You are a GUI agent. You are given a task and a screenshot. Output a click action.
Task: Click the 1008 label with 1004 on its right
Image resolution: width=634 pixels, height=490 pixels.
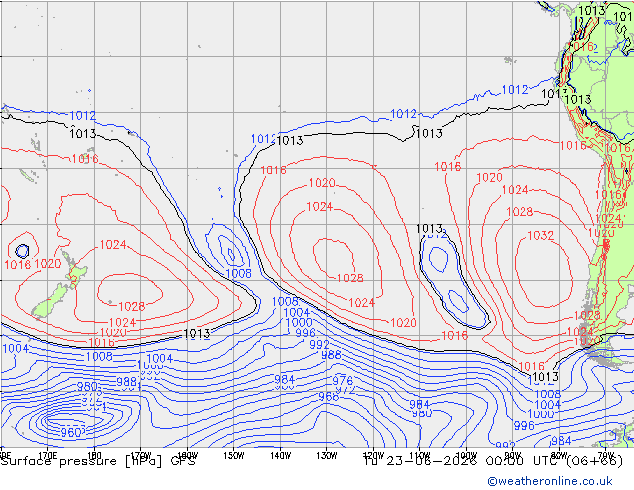pos(99,356)
